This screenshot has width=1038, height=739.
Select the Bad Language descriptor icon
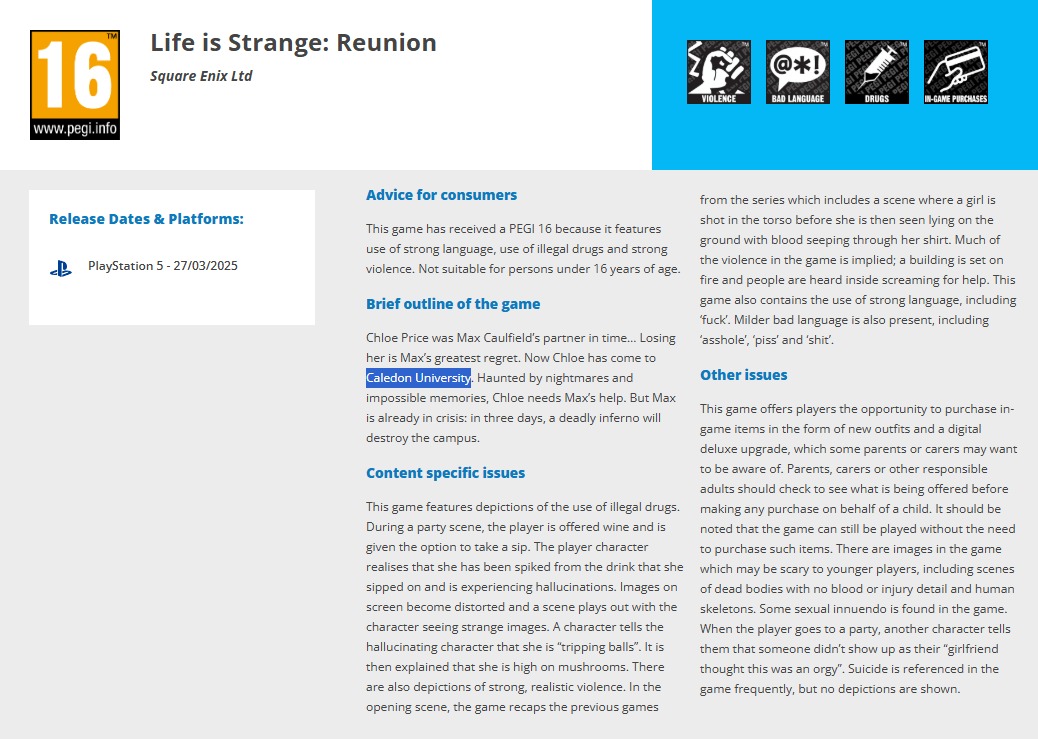click(797, 71)
